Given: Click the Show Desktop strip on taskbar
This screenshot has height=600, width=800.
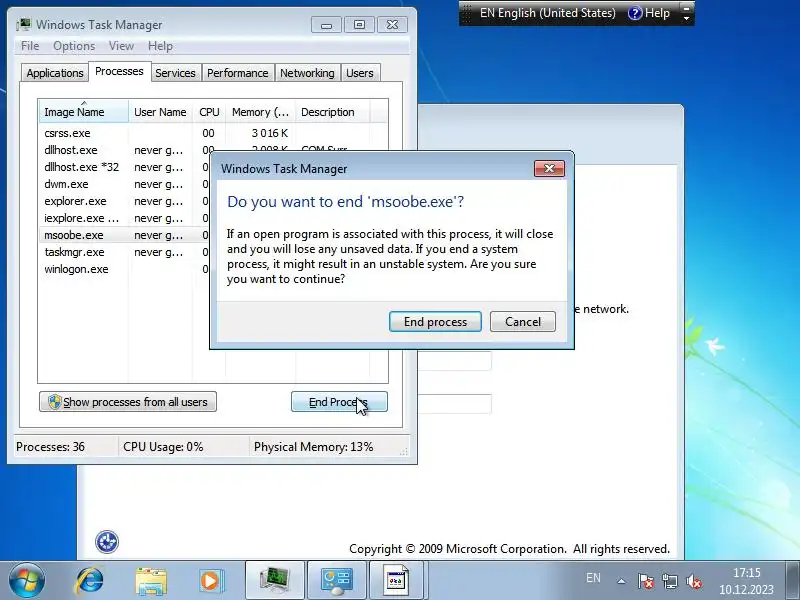Looking at the screenshot, I should coord(792,581).
